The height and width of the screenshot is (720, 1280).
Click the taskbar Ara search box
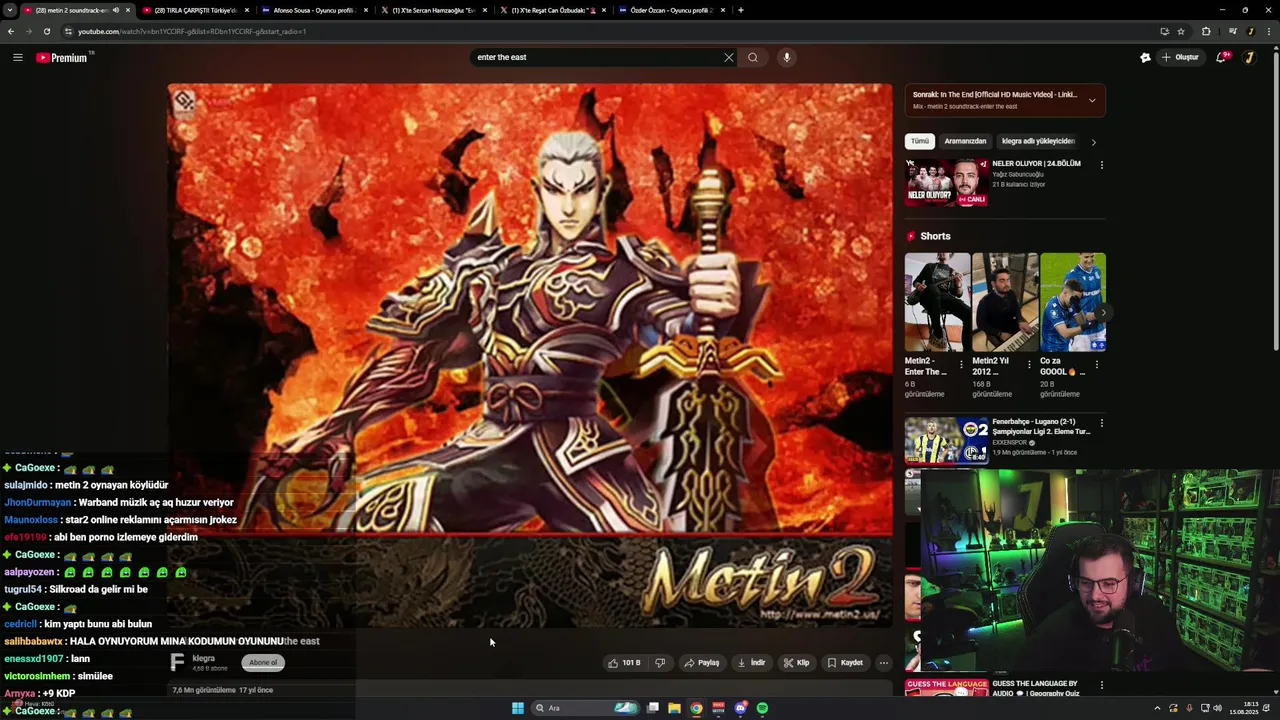coord(586,708)
